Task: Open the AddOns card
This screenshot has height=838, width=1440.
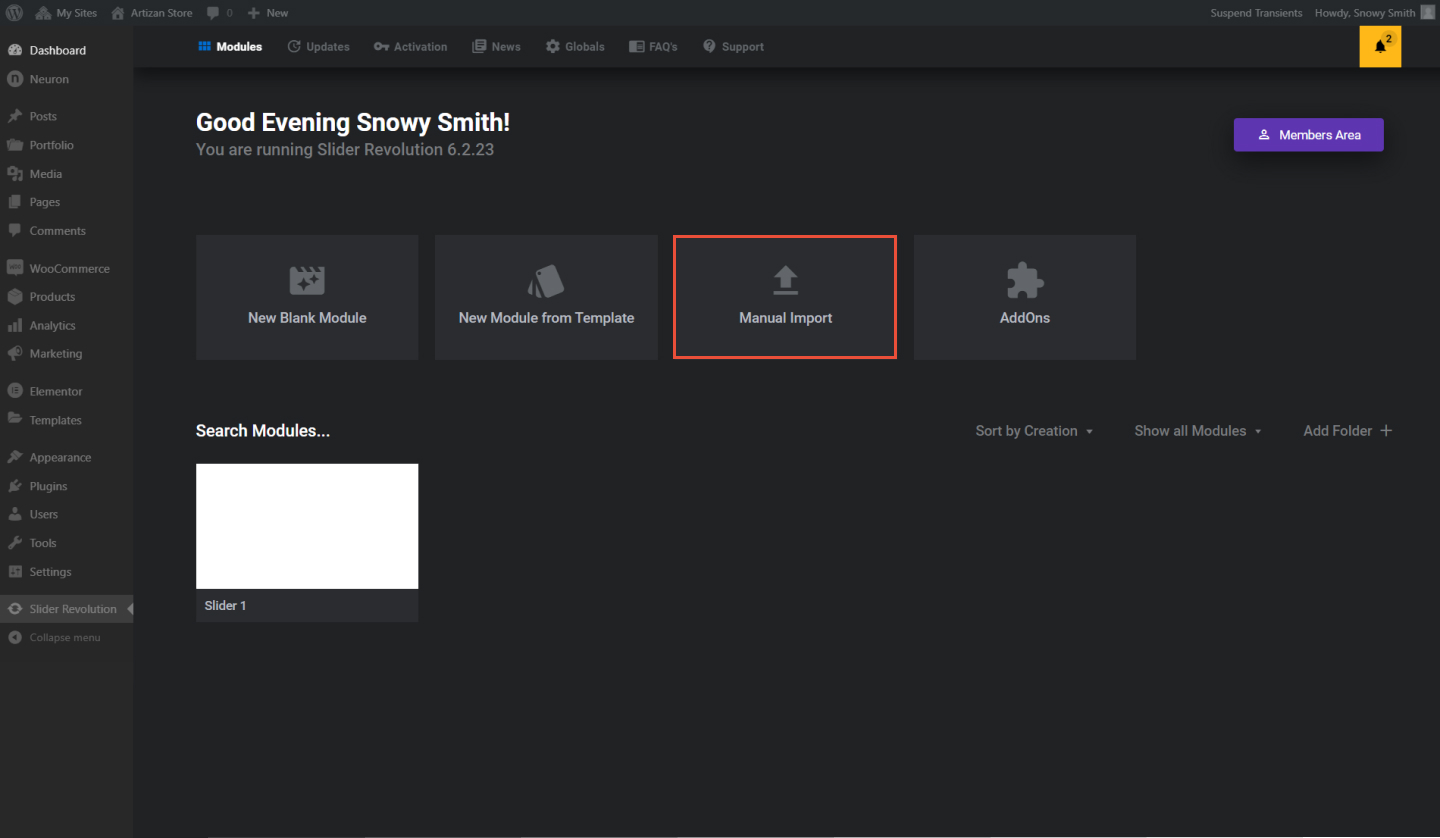Action: click(x=1025, y=297)
